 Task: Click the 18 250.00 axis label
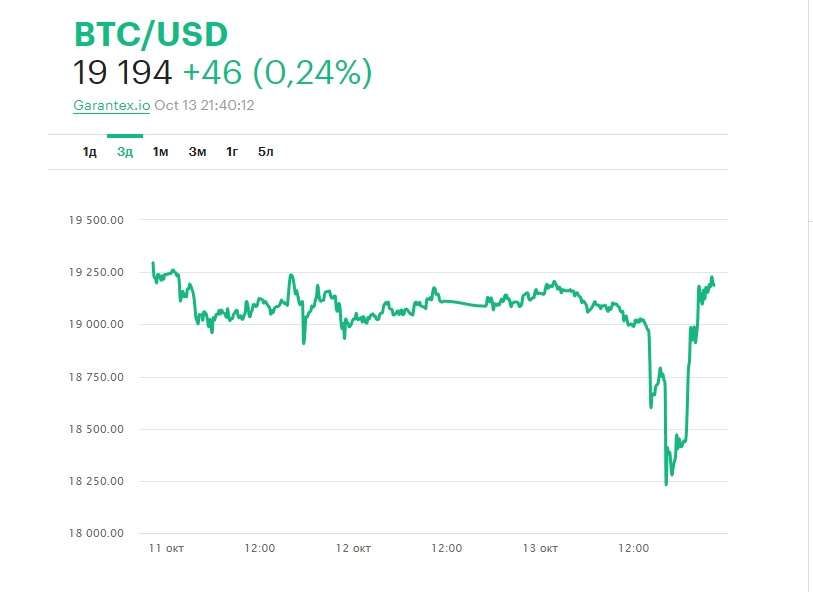tap(95, 481)
